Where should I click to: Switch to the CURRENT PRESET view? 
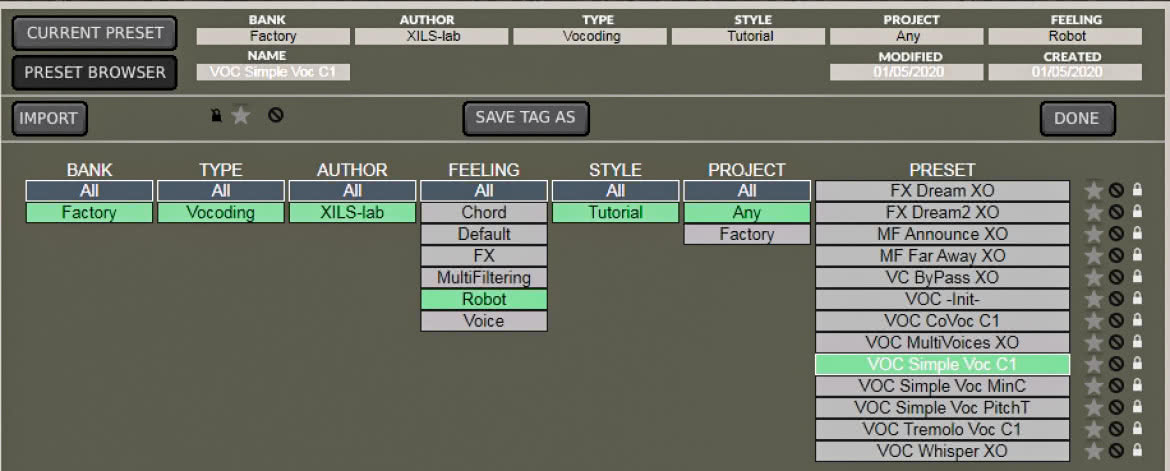(95, 34)
